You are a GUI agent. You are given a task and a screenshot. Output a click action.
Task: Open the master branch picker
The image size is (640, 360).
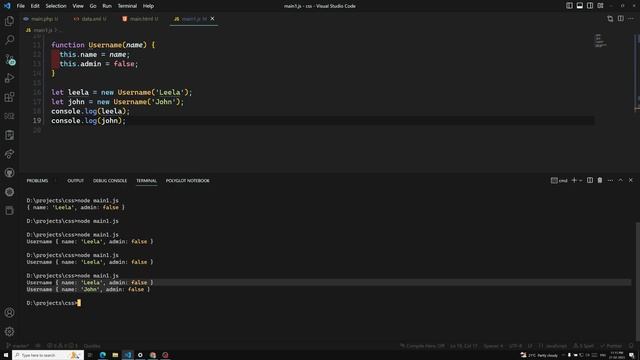18,346
